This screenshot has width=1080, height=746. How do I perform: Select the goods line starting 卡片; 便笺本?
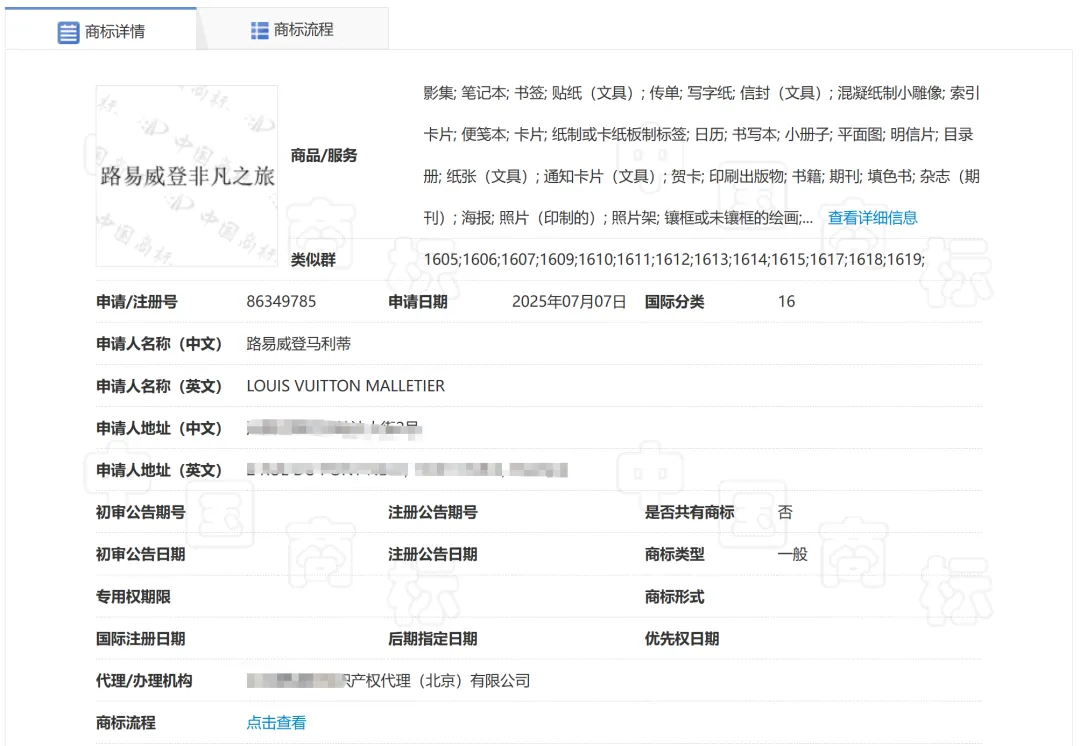click(698, 134)
